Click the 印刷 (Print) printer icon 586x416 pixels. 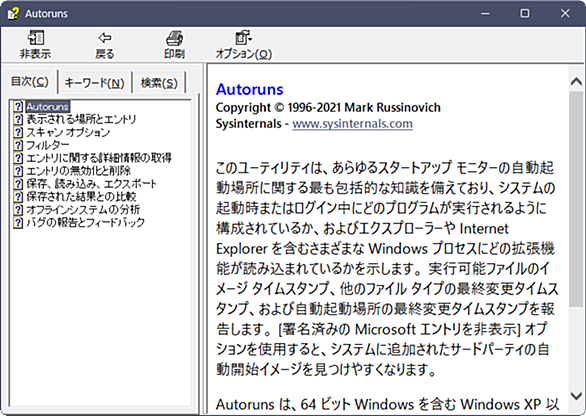click(174, 38)
